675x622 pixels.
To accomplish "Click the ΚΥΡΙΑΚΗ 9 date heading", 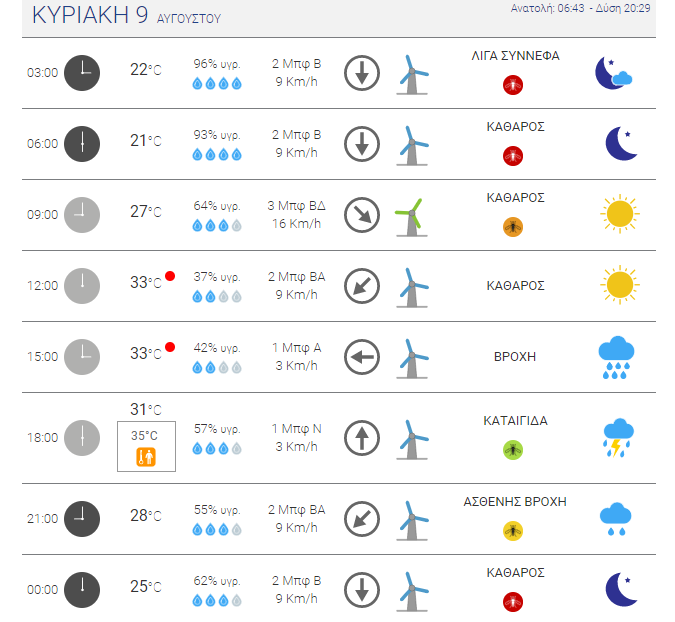I will (90, 15).
